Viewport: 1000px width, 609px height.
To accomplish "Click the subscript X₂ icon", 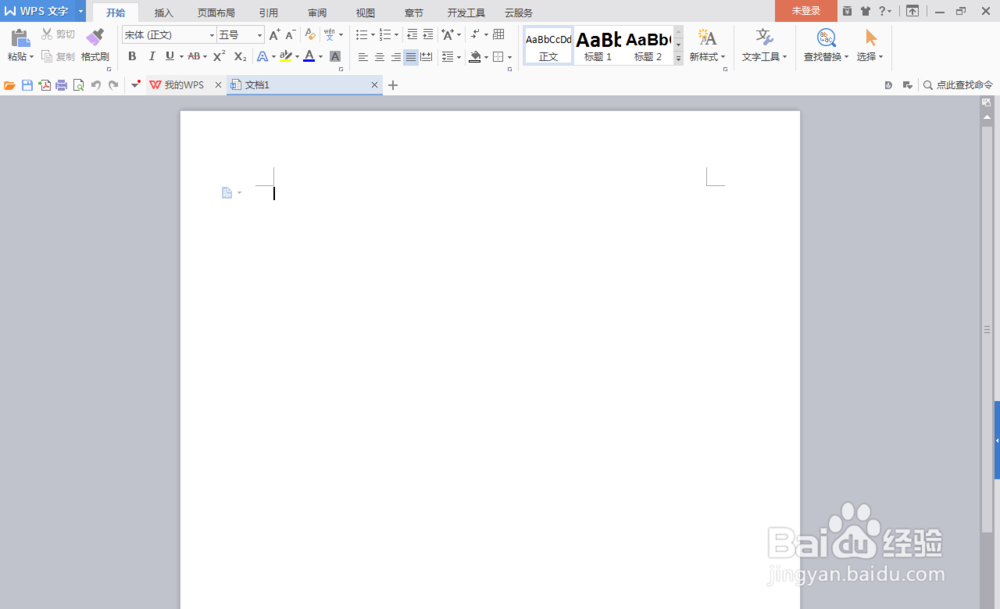I will point(240,56).
